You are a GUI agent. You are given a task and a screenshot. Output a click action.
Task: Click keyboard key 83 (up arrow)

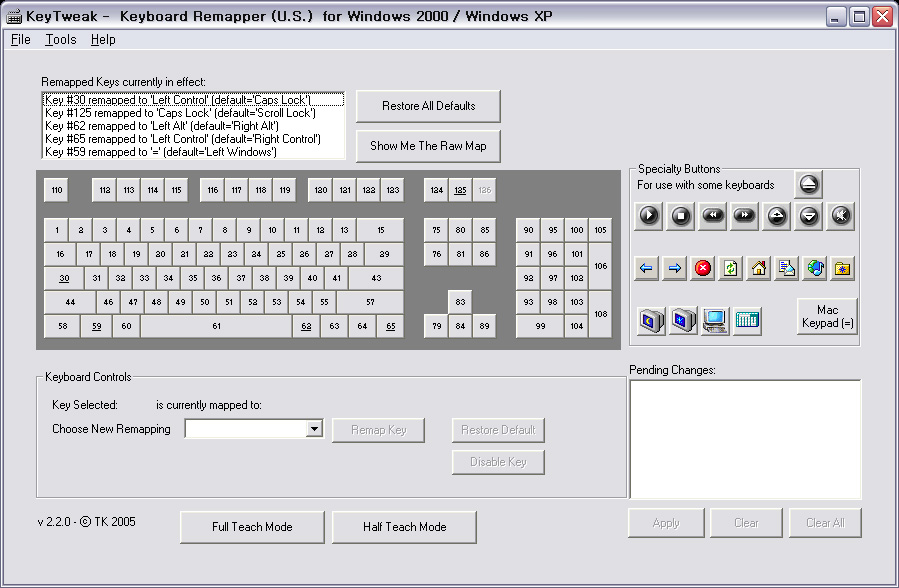(460, 302)
